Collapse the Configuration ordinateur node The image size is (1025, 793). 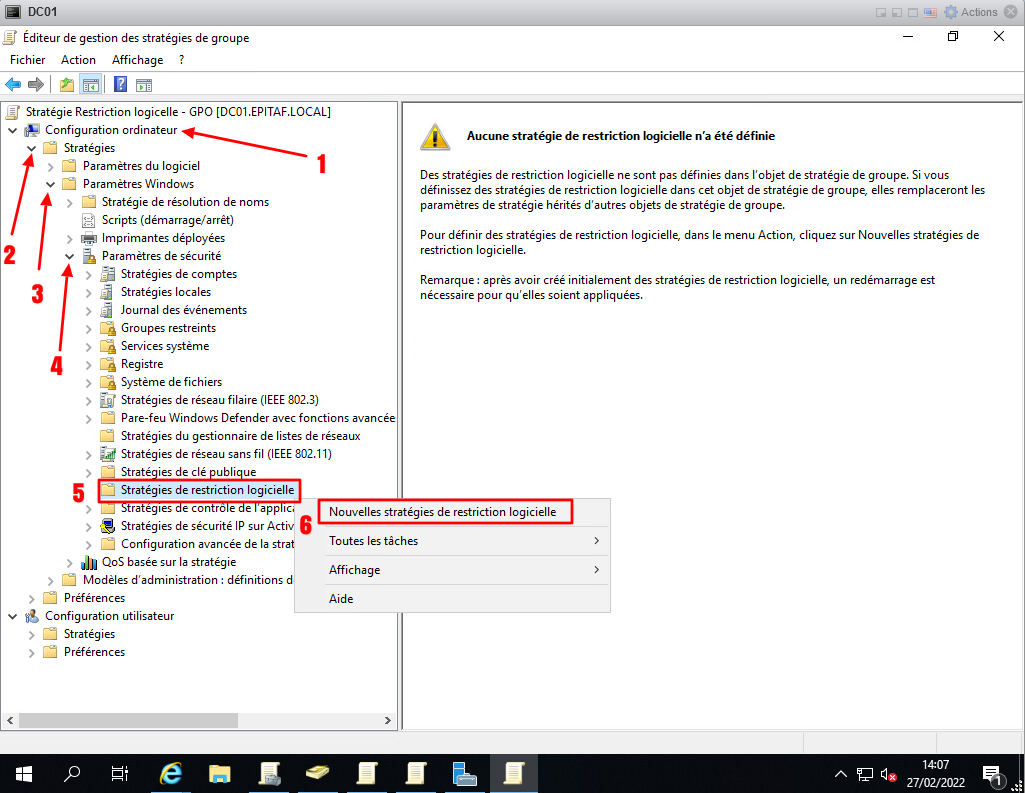(x=12, y=130)
